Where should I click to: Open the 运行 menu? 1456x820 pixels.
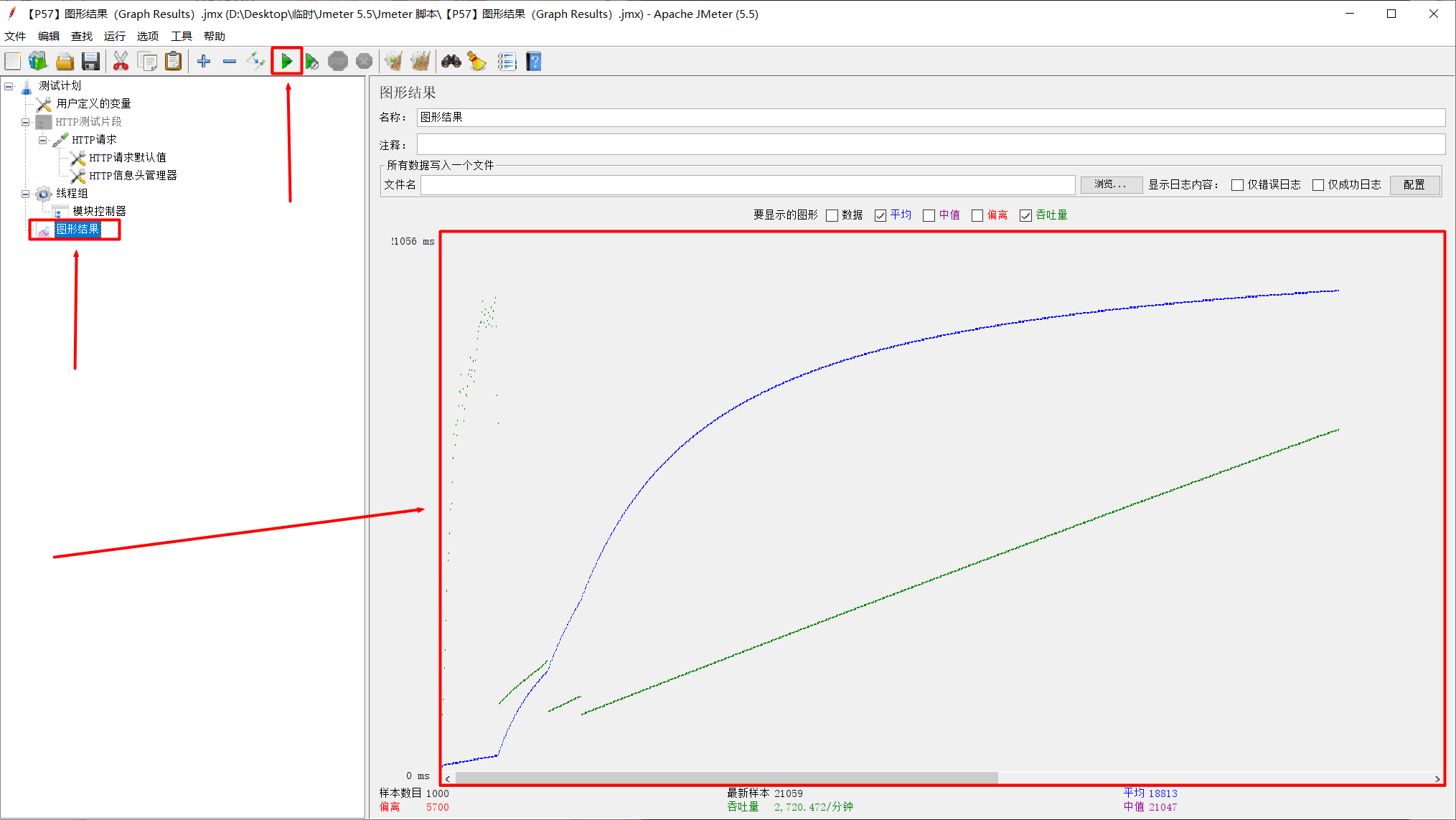(115, 37)
